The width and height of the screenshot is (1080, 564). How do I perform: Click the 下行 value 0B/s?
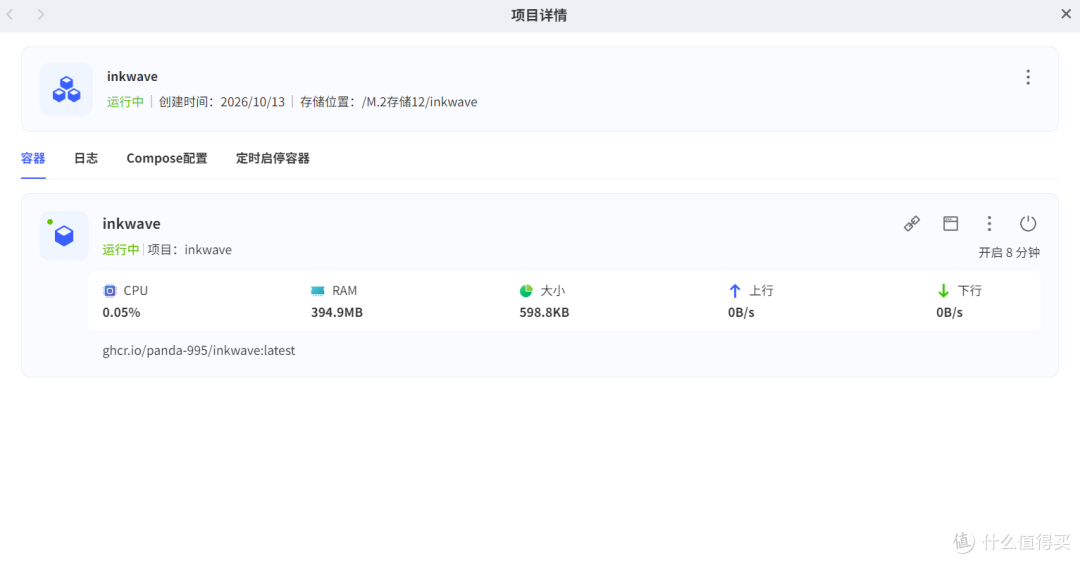[x=949, y=313]
